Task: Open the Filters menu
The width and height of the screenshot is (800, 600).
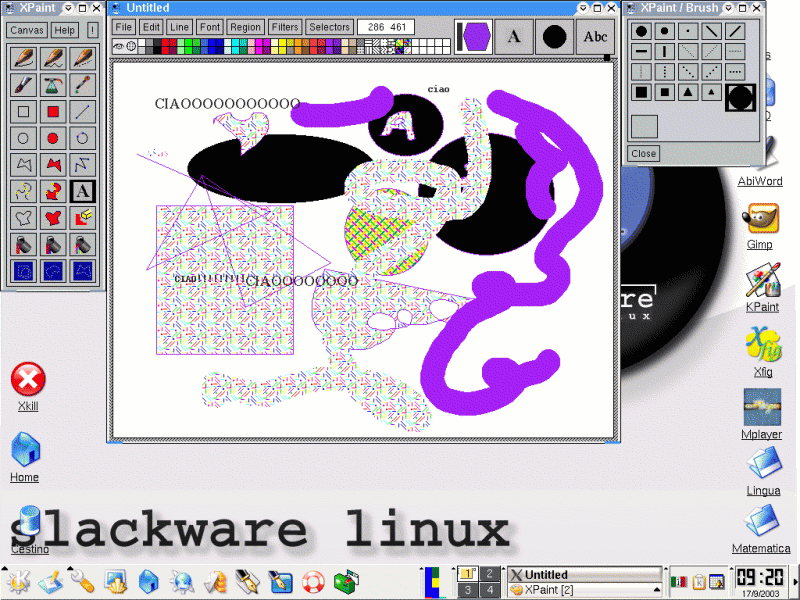Action: pyautogui.click(x=285, y=27)
